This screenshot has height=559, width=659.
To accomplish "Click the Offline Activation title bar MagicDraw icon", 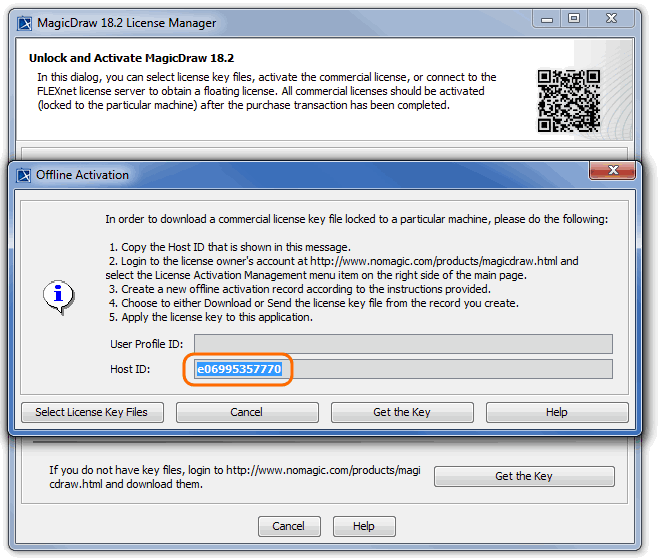I will [x=24, y=175].
